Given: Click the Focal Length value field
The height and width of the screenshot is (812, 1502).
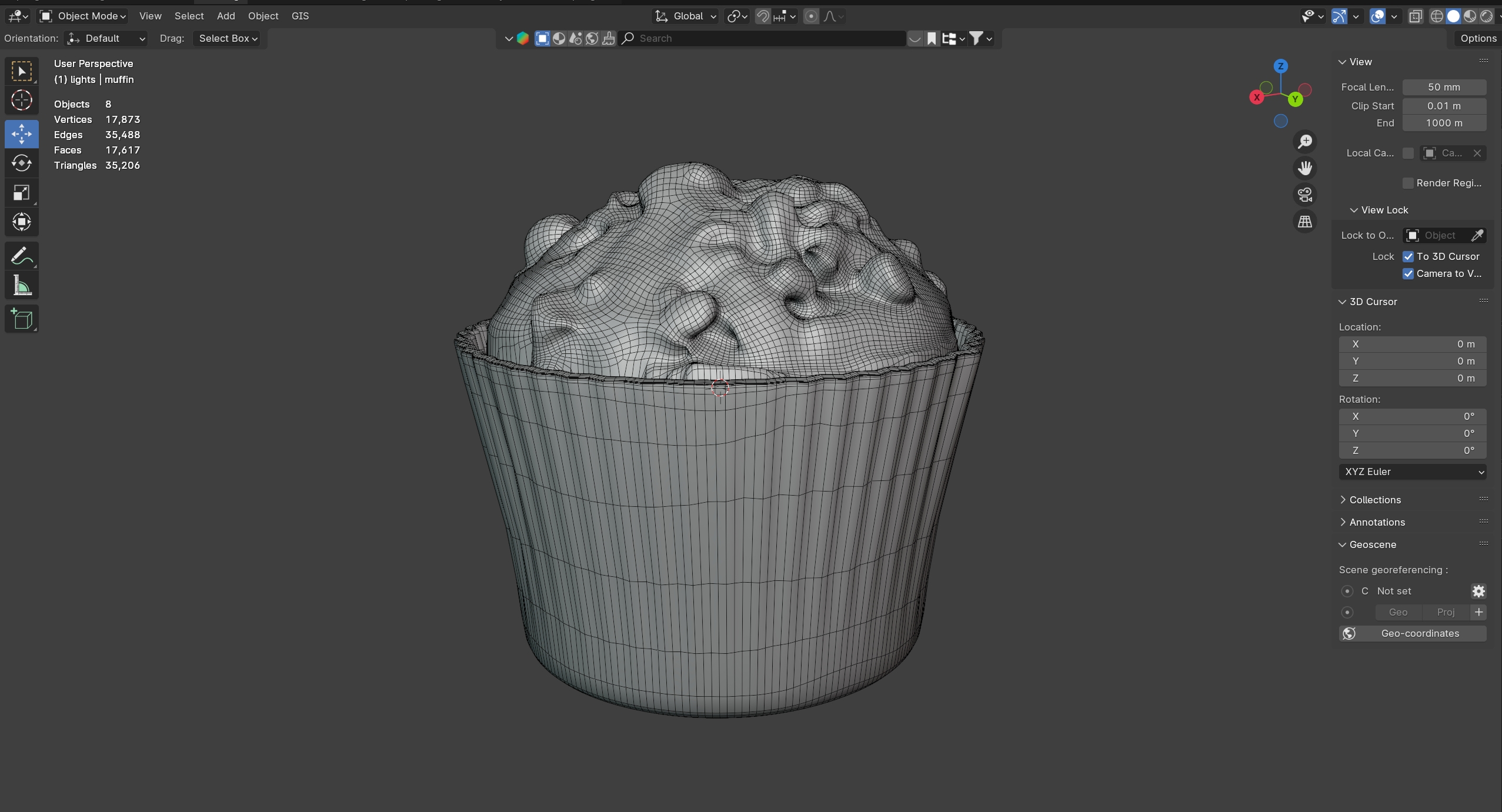Looking at the screenshot, I should 1444,87.
